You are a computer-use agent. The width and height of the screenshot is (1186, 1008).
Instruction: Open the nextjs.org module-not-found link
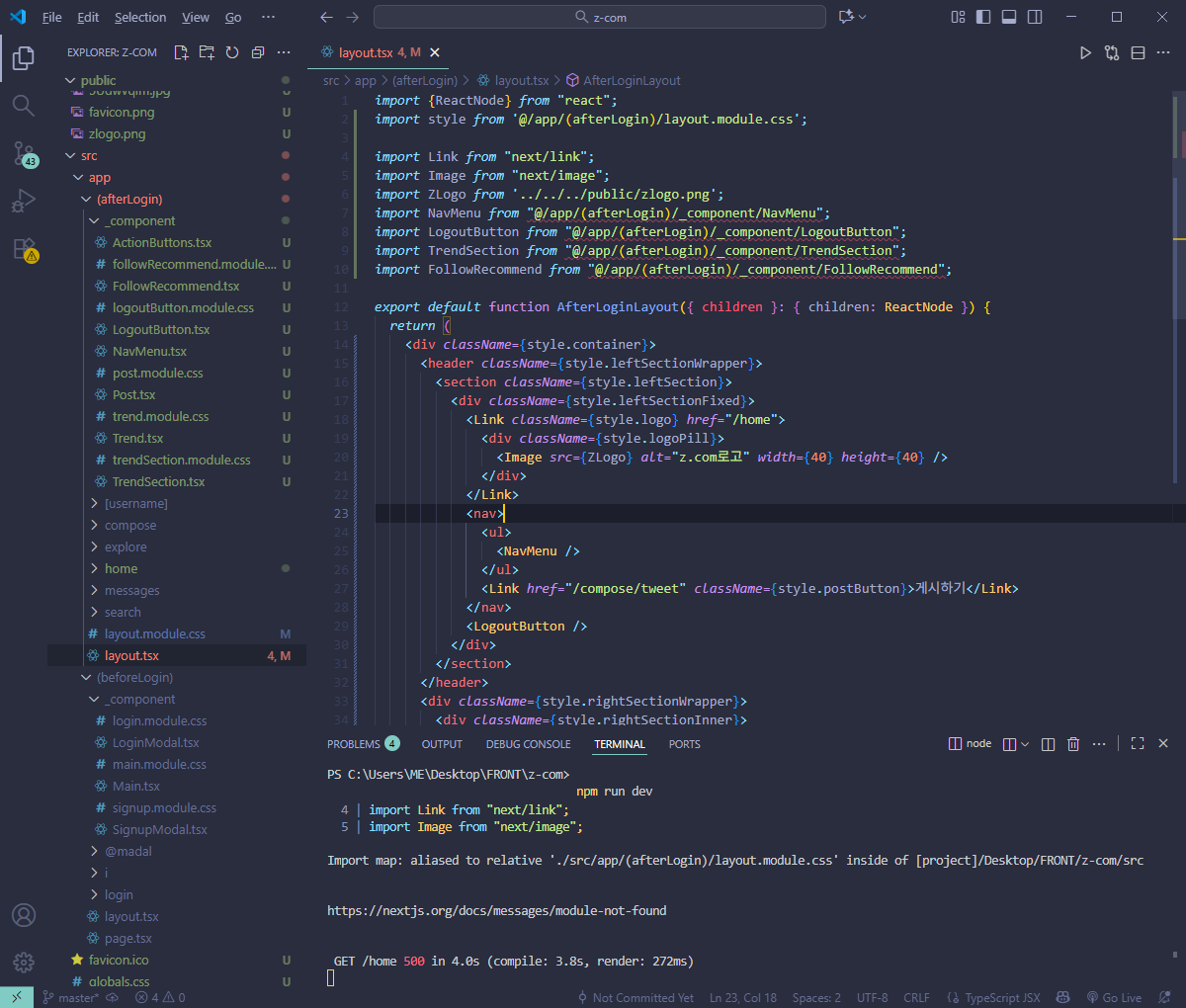[x=496, y=910]
